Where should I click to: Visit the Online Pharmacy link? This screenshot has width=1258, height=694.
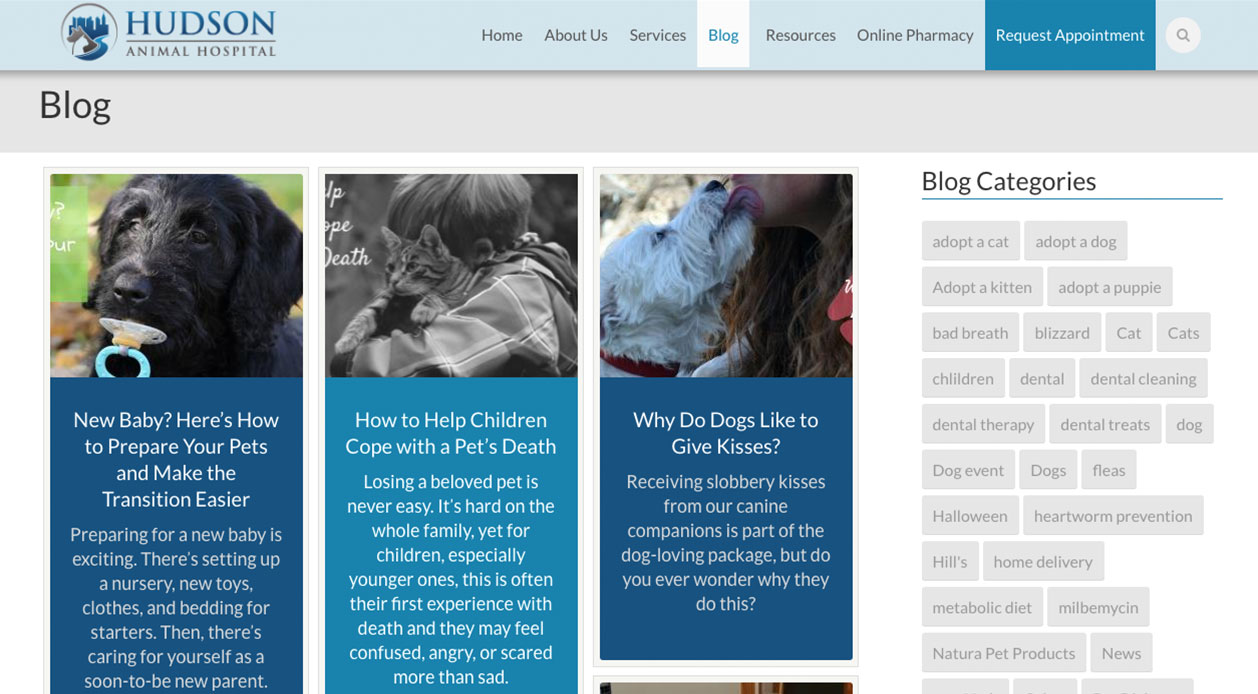915,35
